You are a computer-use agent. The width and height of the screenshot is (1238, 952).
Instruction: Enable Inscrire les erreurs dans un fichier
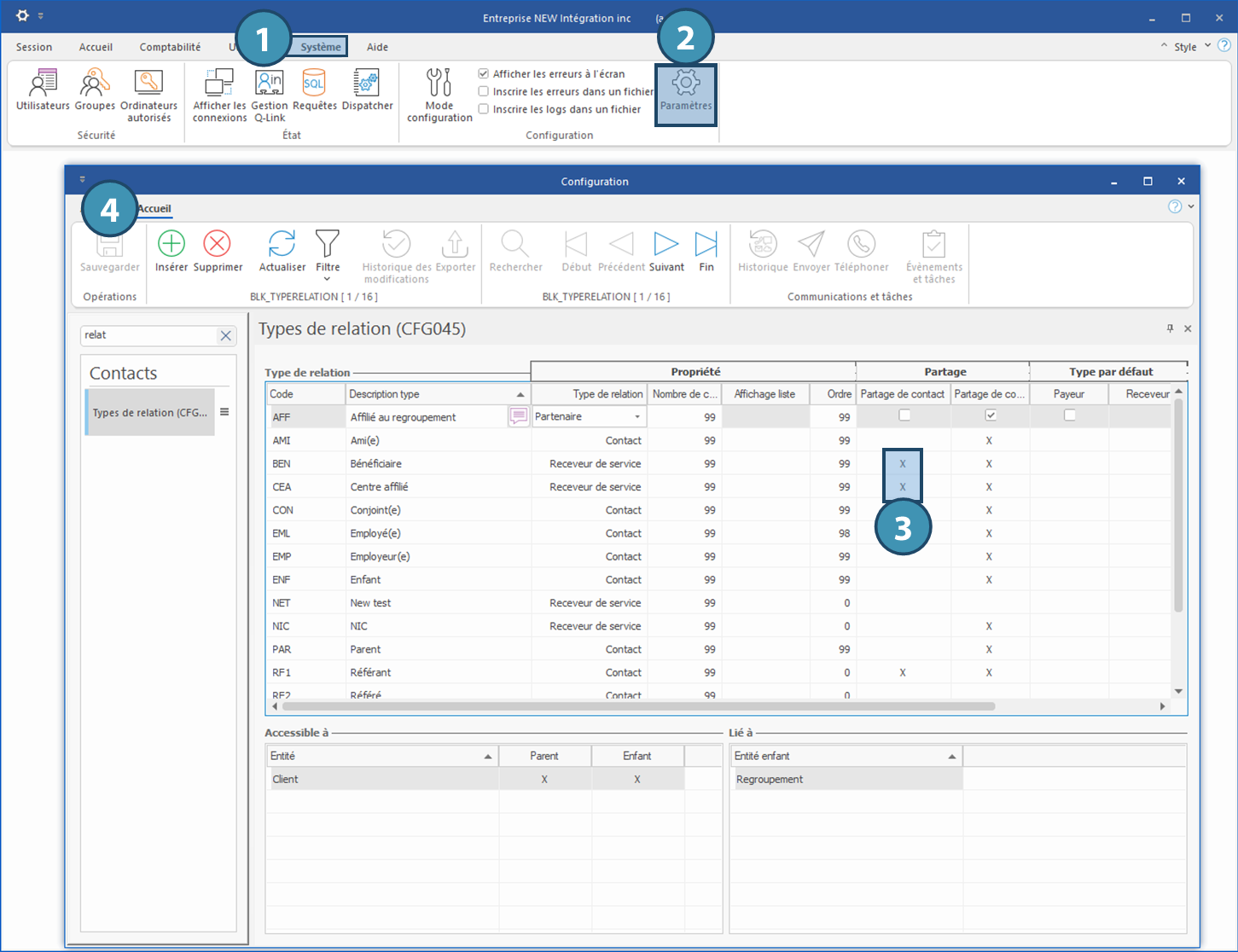point(484,91)
